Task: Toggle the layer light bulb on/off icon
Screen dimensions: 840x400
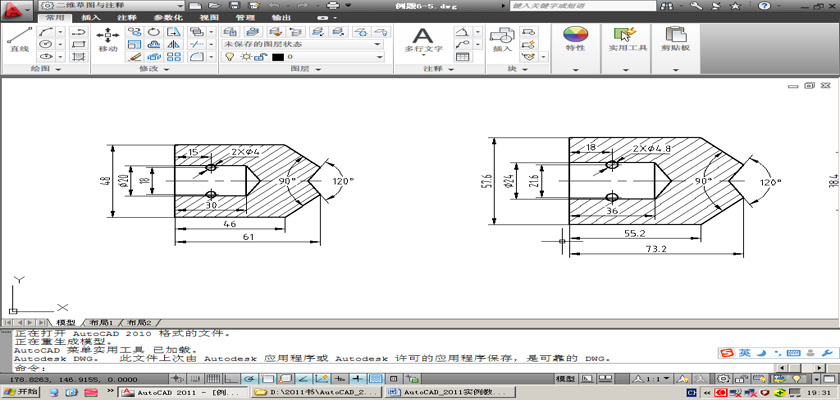Action: pos(229,58)
